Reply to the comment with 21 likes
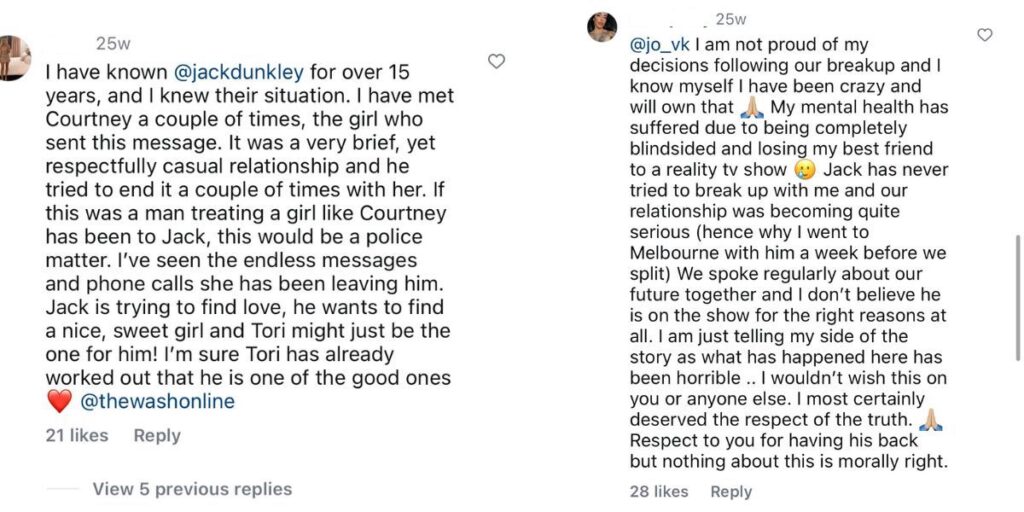1024x512 pixels. coord(157,435)
